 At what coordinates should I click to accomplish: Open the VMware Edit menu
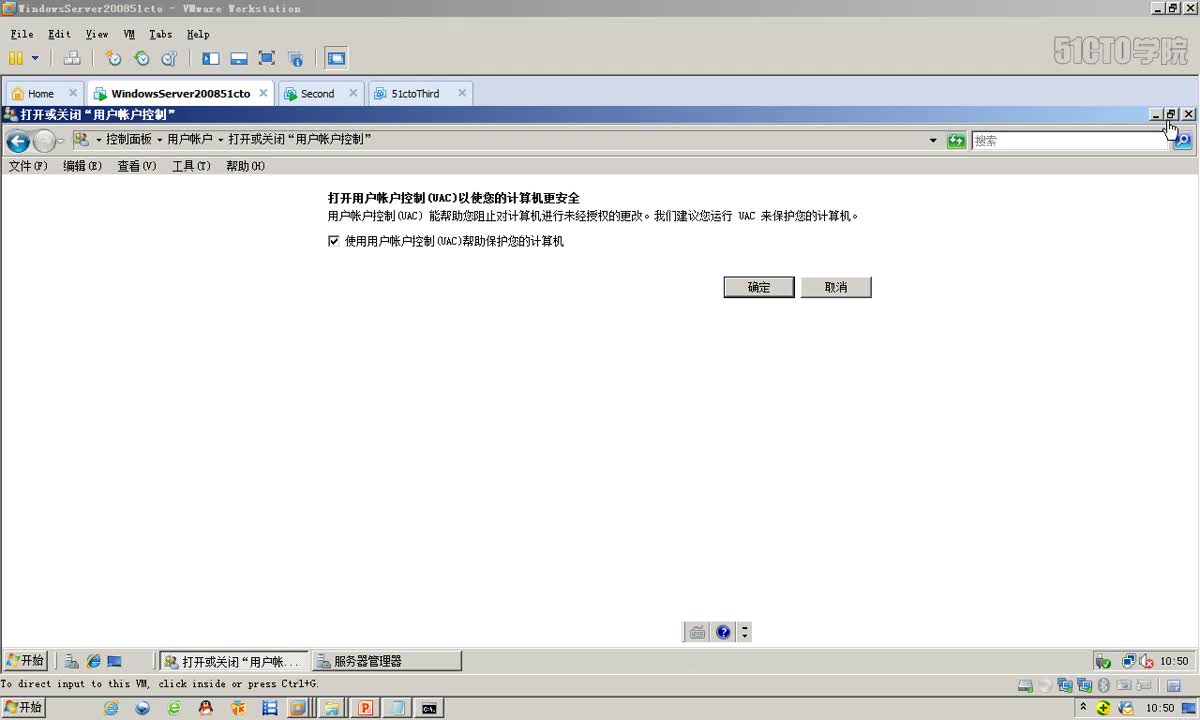(60, 34)
